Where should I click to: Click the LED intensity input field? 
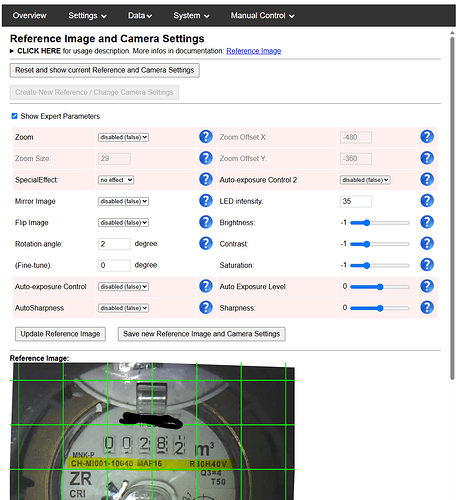(x=356, y=201)
